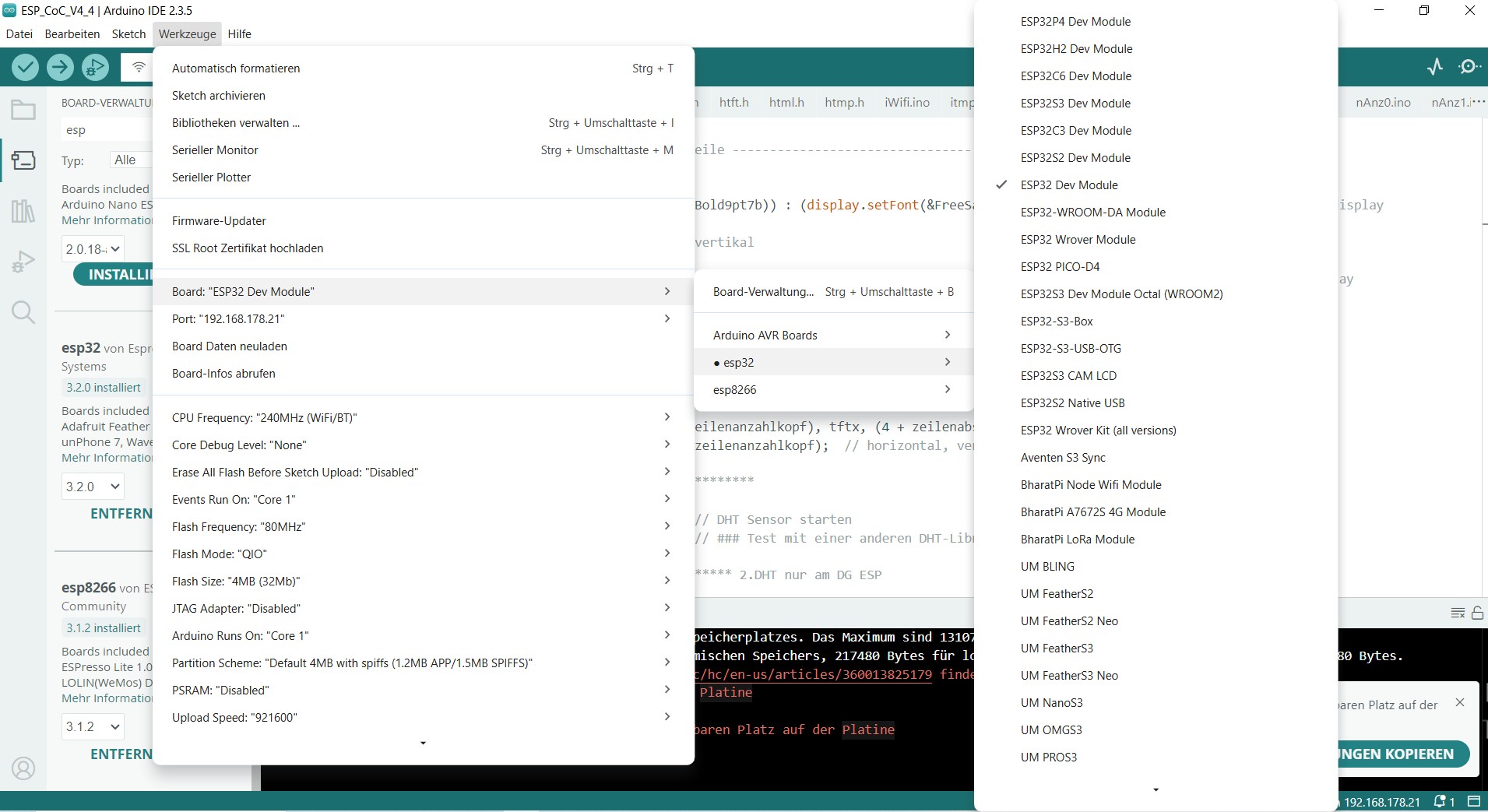Click the 192.168.178.21 port in status bar
1488x812 pixels.
coord(1381,802)
